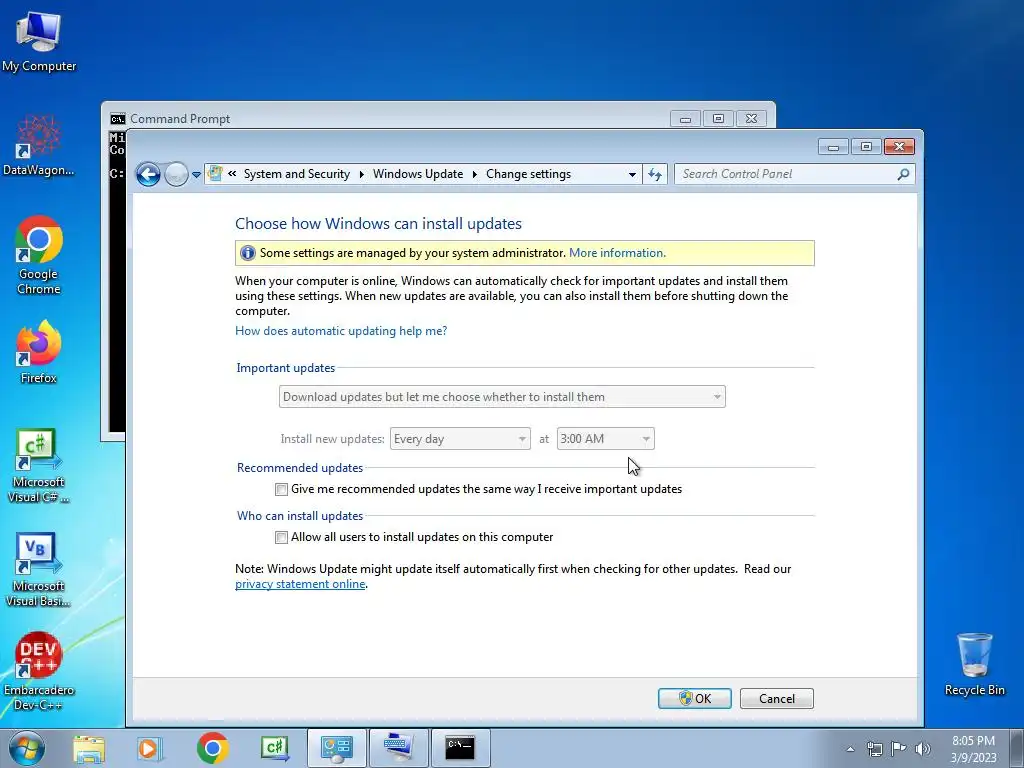The width and height of the screenshot is (1024, 768).
Task: Switch to Control Panel taskbar button
Action: point(336,748)
